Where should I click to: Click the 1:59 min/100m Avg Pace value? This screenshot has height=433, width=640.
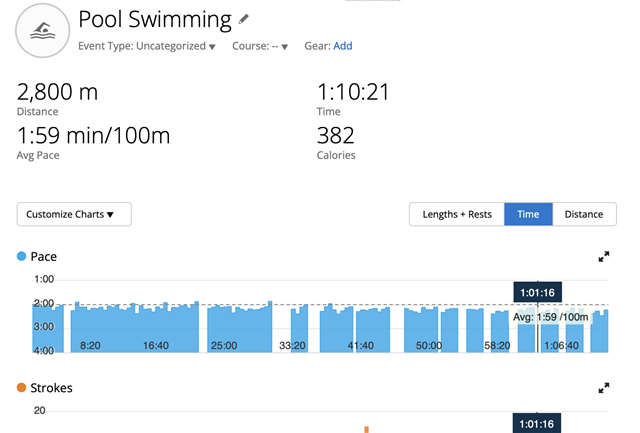(94, 136)
